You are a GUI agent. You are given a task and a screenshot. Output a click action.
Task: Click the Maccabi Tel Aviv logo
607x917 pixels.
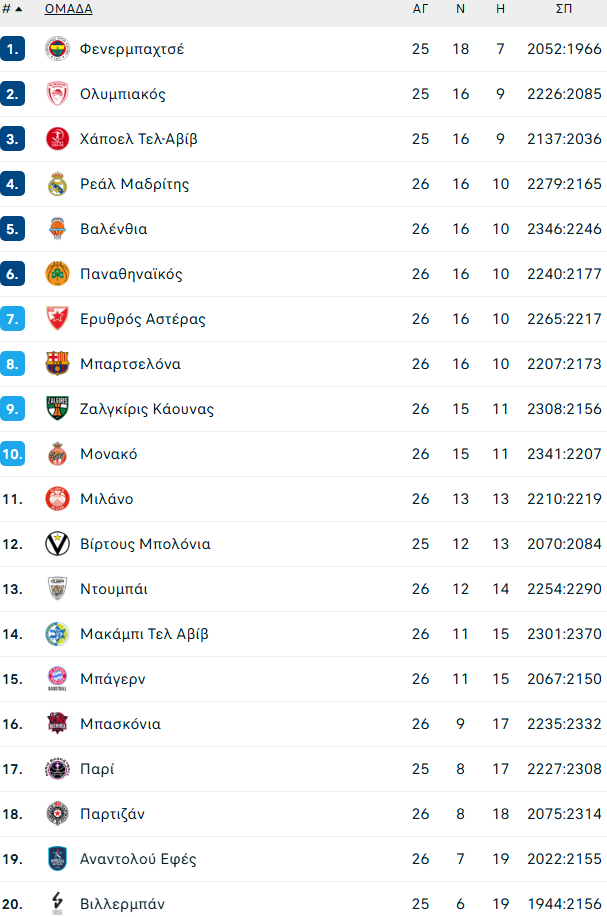(x=57, y=634)
